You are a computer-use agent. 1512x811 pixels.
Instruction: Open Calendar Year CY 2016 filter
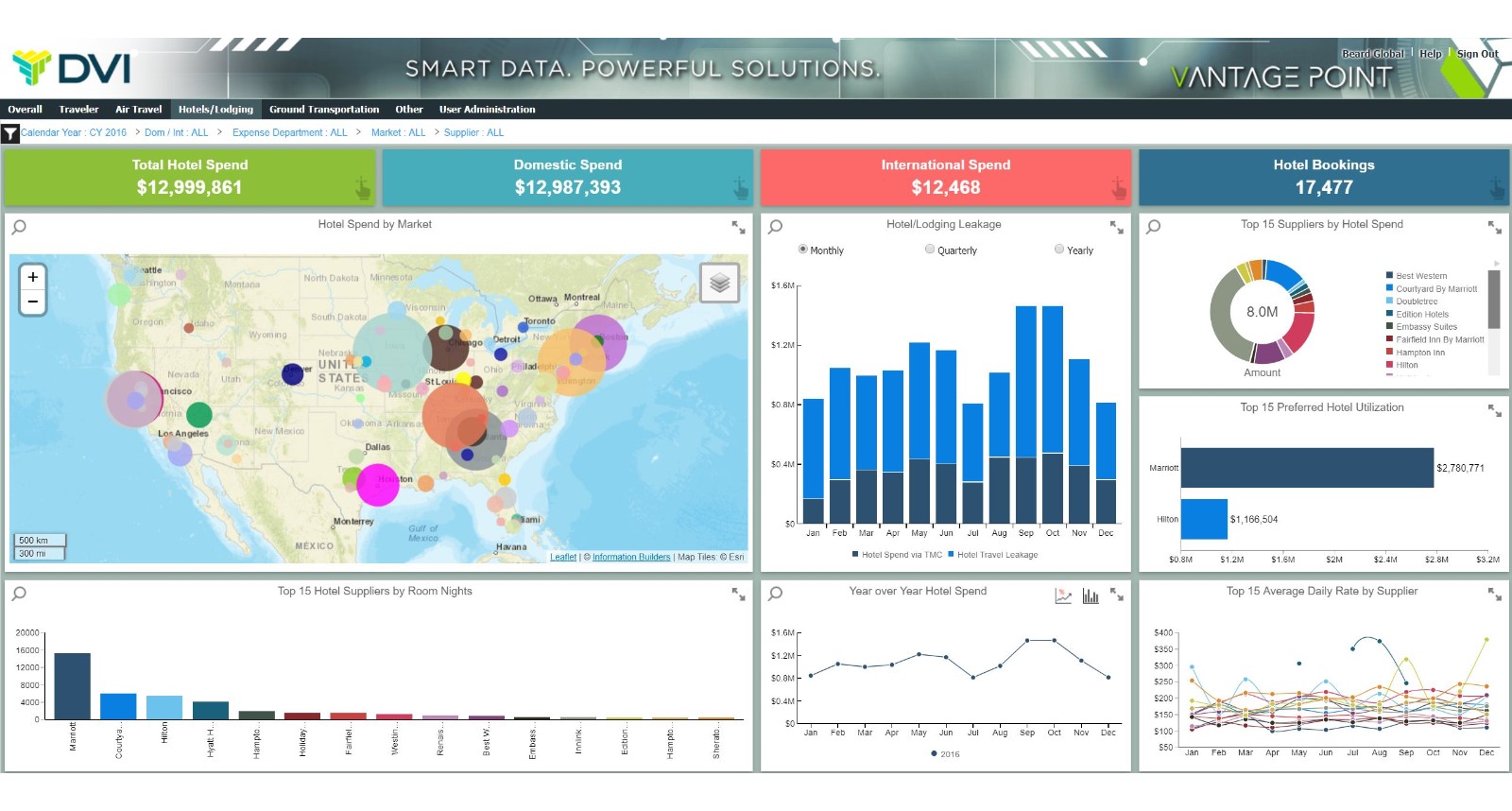(74, 133)
